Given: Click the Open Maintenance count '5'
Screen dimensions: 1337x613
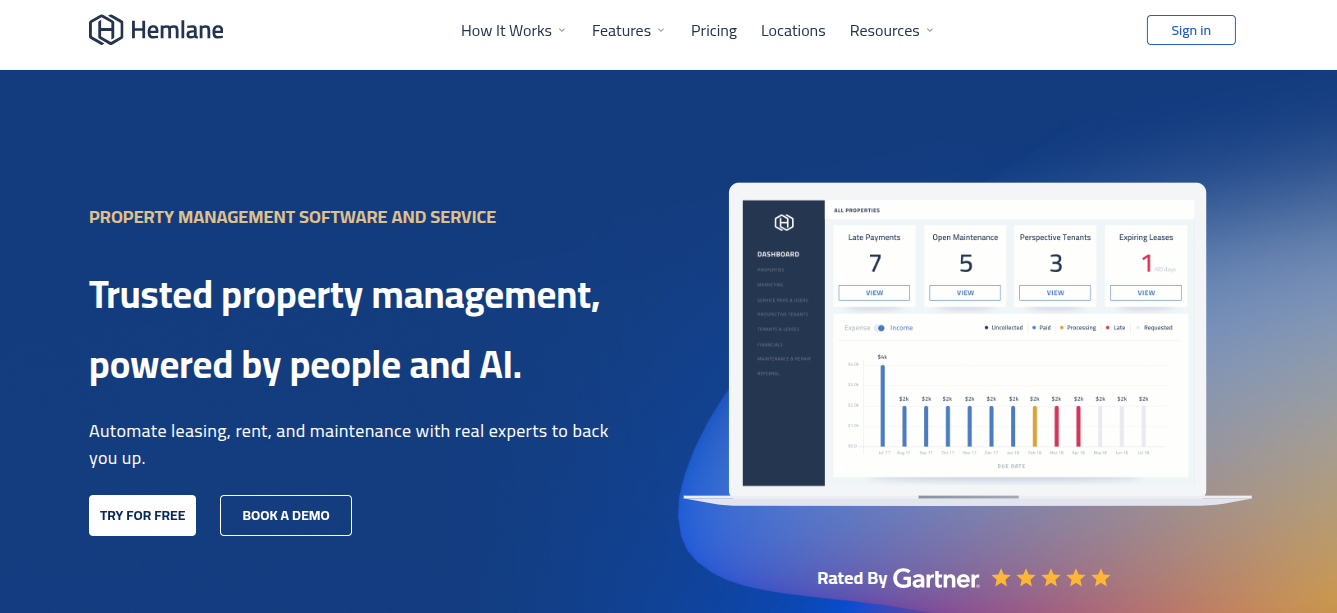Looking at the screenshot, I should click(x=966, y=263).
